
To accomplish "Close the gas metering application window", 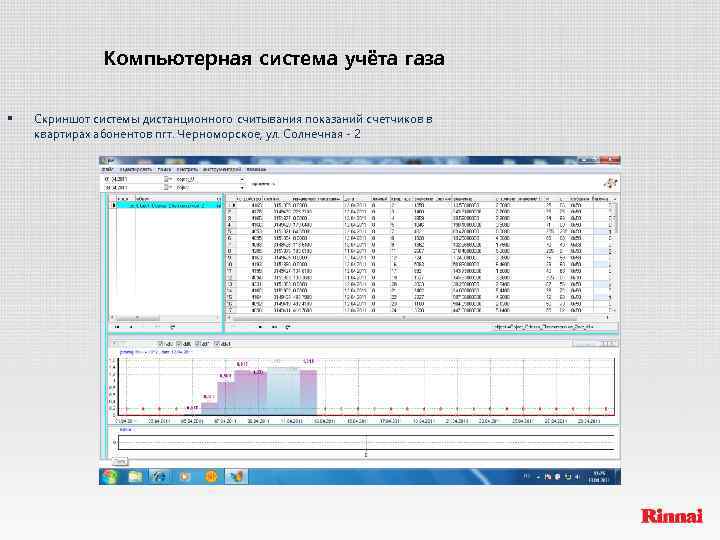I will pyautogui.click(x=610, y=160).
